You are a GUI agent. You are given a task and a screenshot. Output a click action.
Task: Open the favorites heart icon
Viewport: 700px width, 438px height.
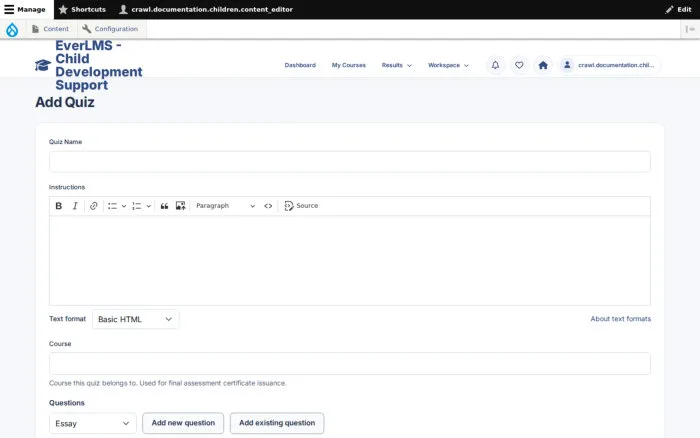click(519, 65)
